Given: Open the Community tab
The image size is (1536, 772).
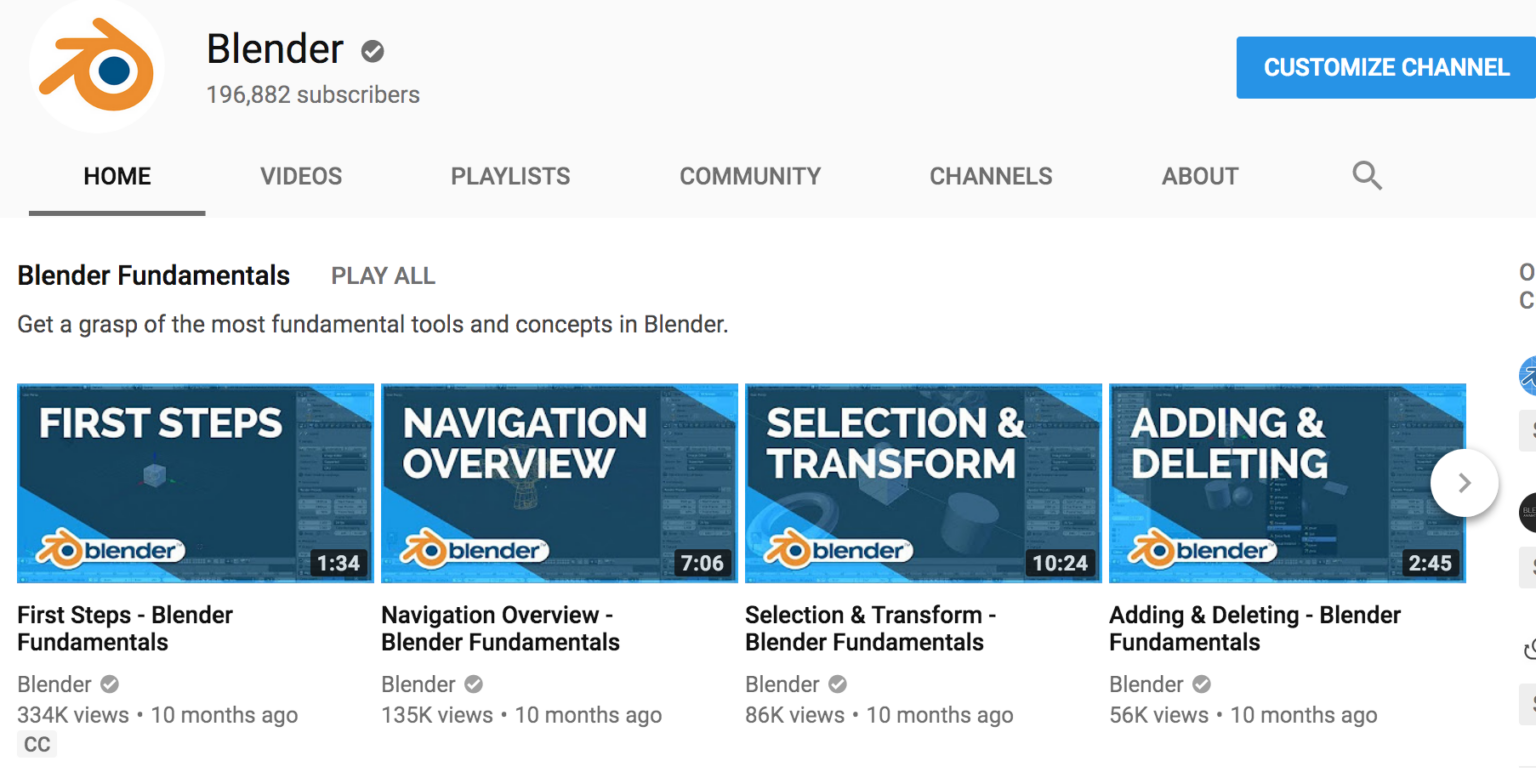Looking at the screenshot, I should (750, 176).
